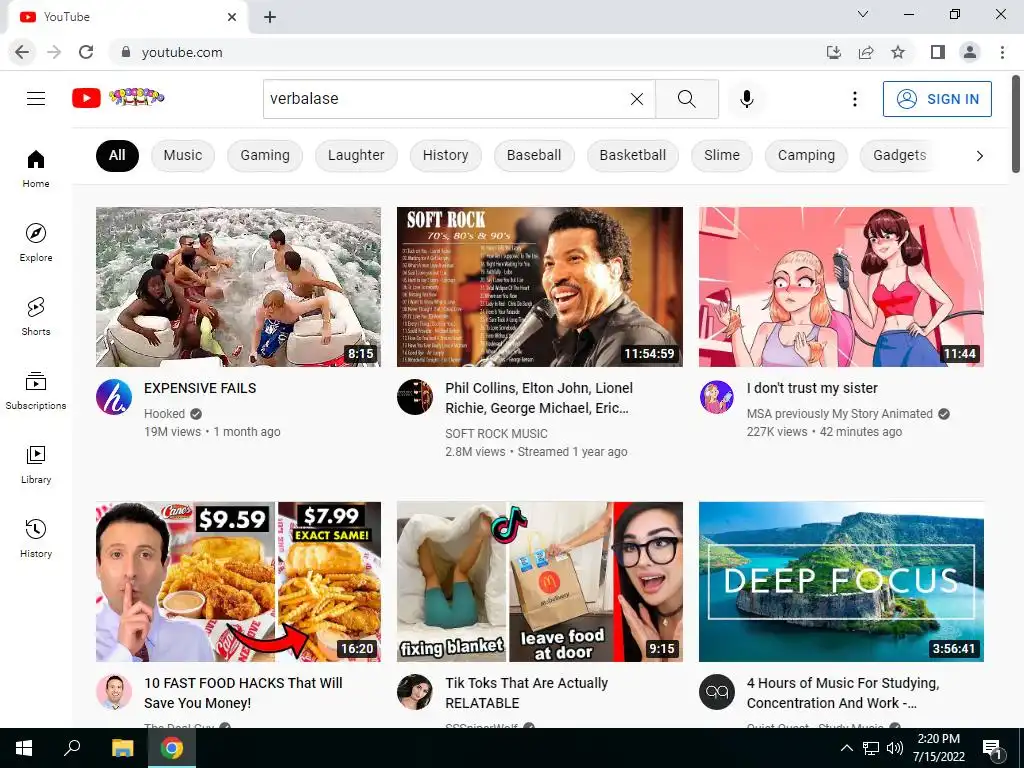The image size is (1024, 768).
Task: Select the Basketball filter chip
Action: pyautogui.click(x=632, y=155)
